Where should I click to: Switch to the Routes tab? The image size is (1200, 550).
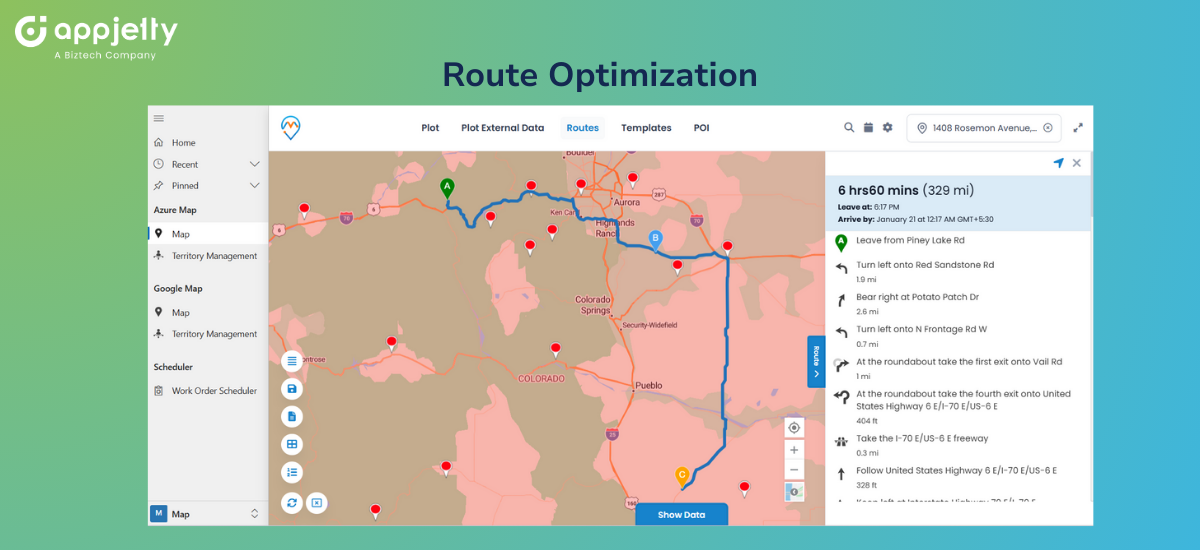pos(582,128)
